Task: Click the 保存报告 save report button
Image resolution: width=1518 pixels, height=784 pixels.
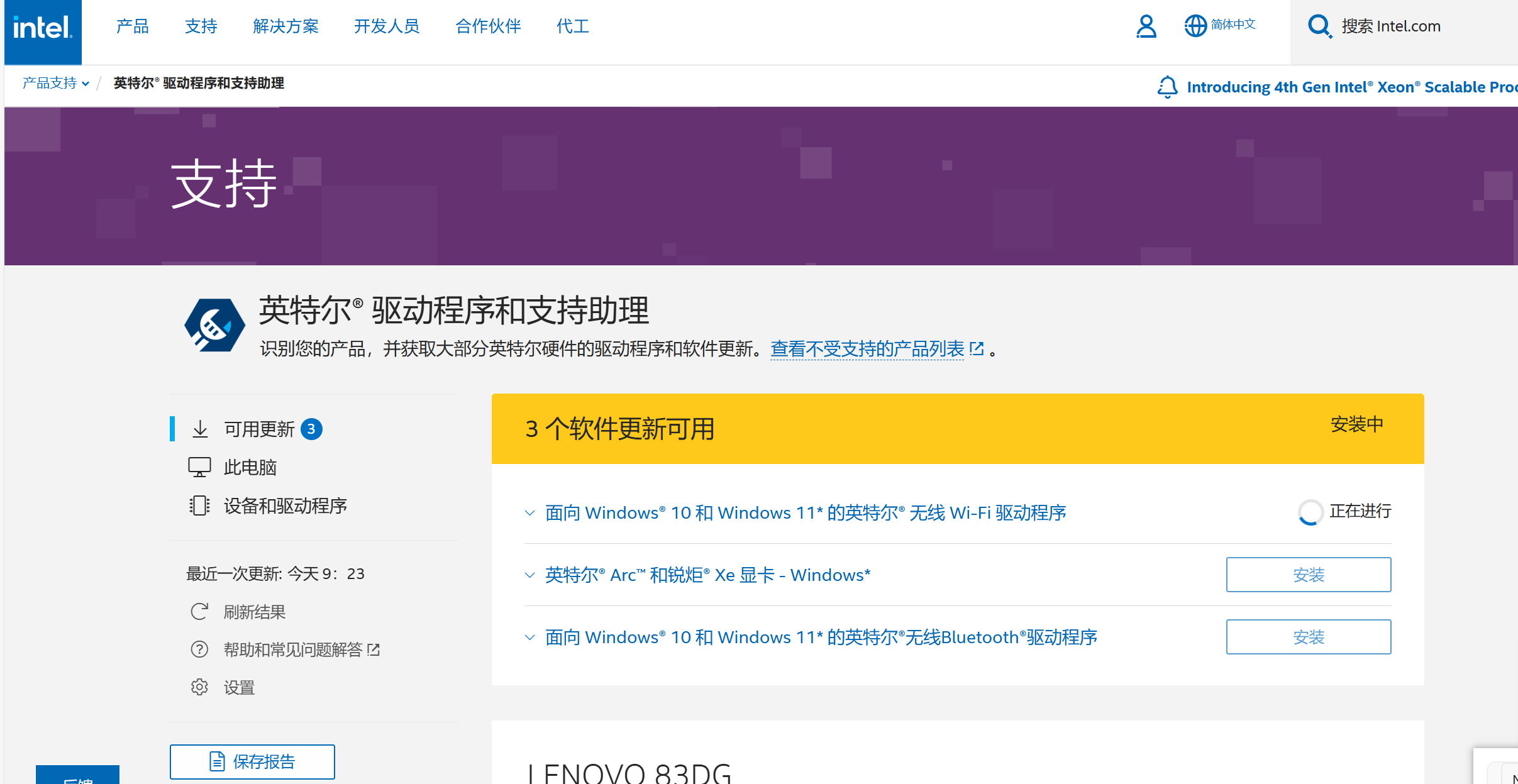Action: point(252,761)
